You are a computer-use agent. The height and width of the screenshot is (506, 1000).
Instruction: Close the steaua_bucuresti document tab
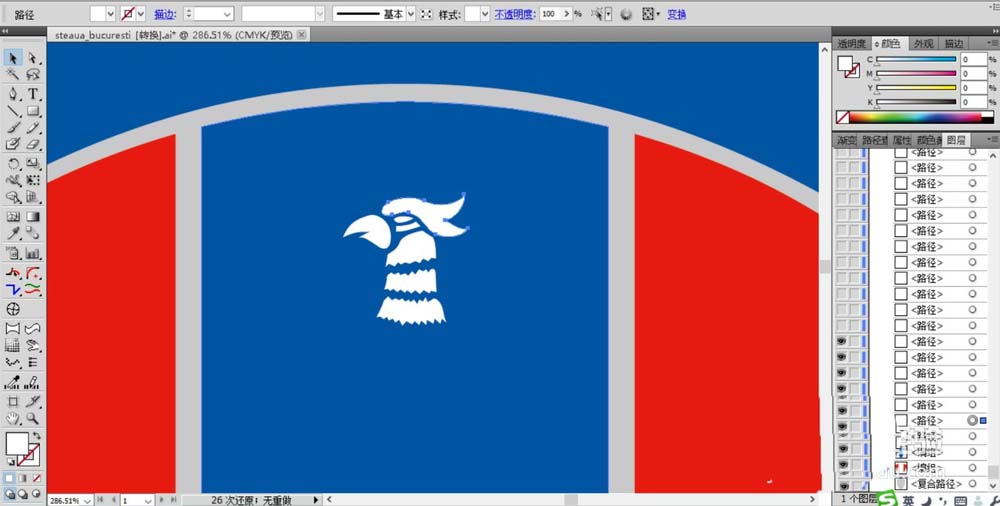302,34
